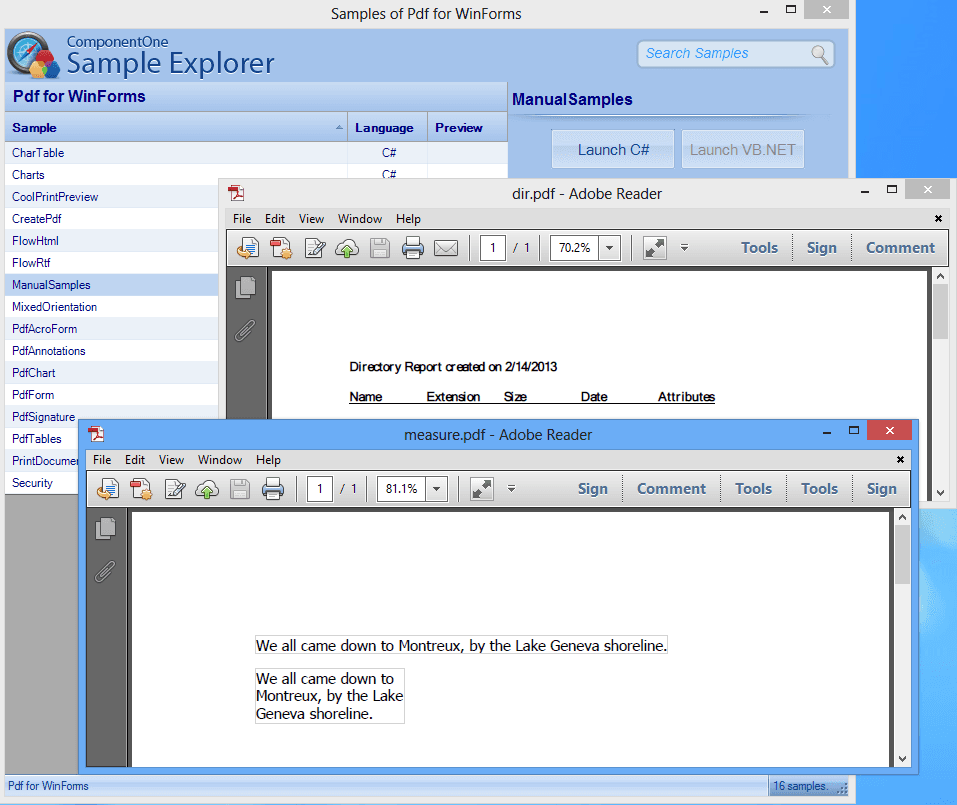The image size is (957, 805).
Task: Click the print icon in dir.pdf toolbar
Action: click(413, 248)
